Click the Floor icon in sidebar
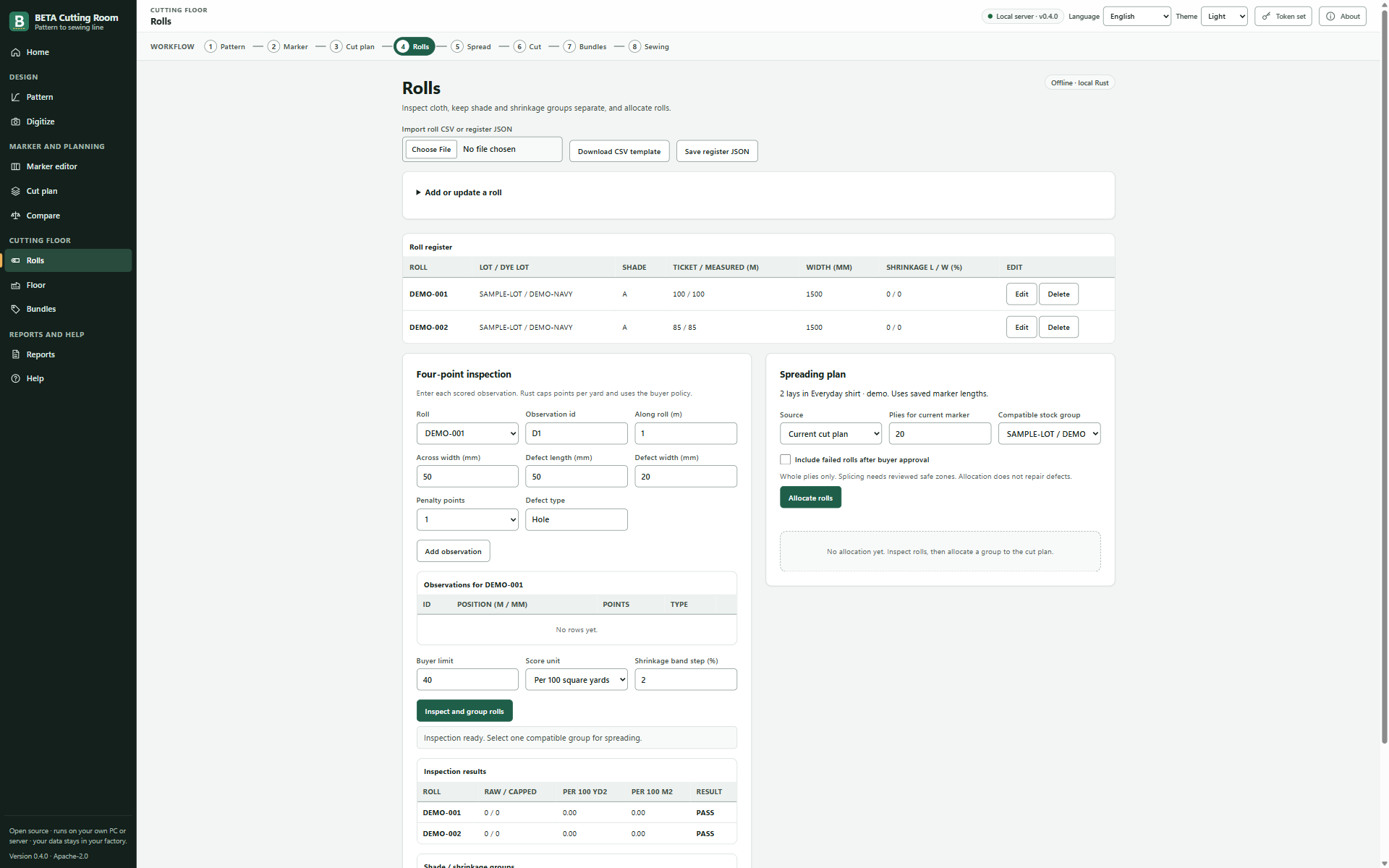The image size is (1389, 868). [15, 285]
